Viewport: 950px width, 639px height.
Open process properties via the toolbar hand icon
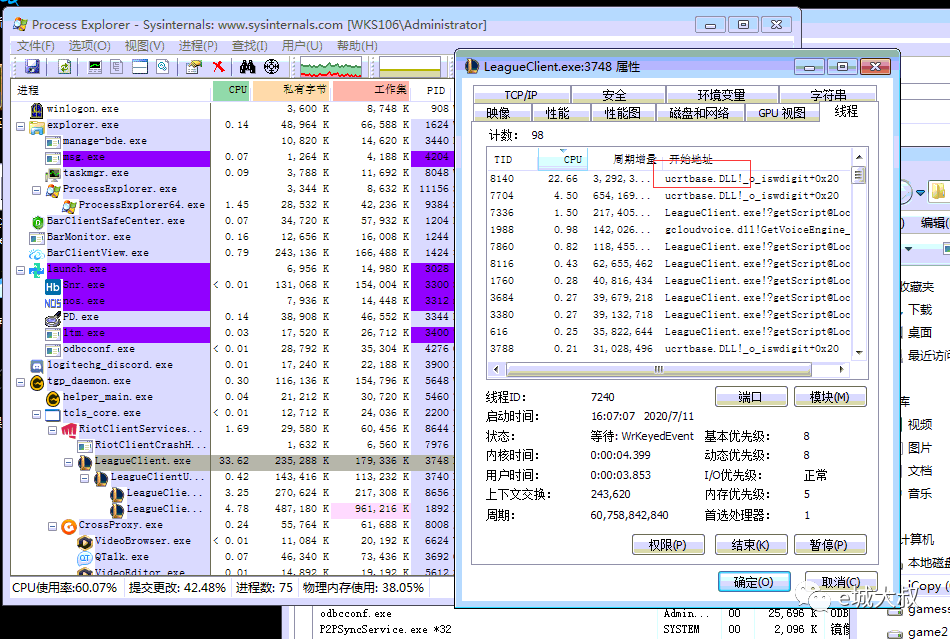click(x=194, y=67)
